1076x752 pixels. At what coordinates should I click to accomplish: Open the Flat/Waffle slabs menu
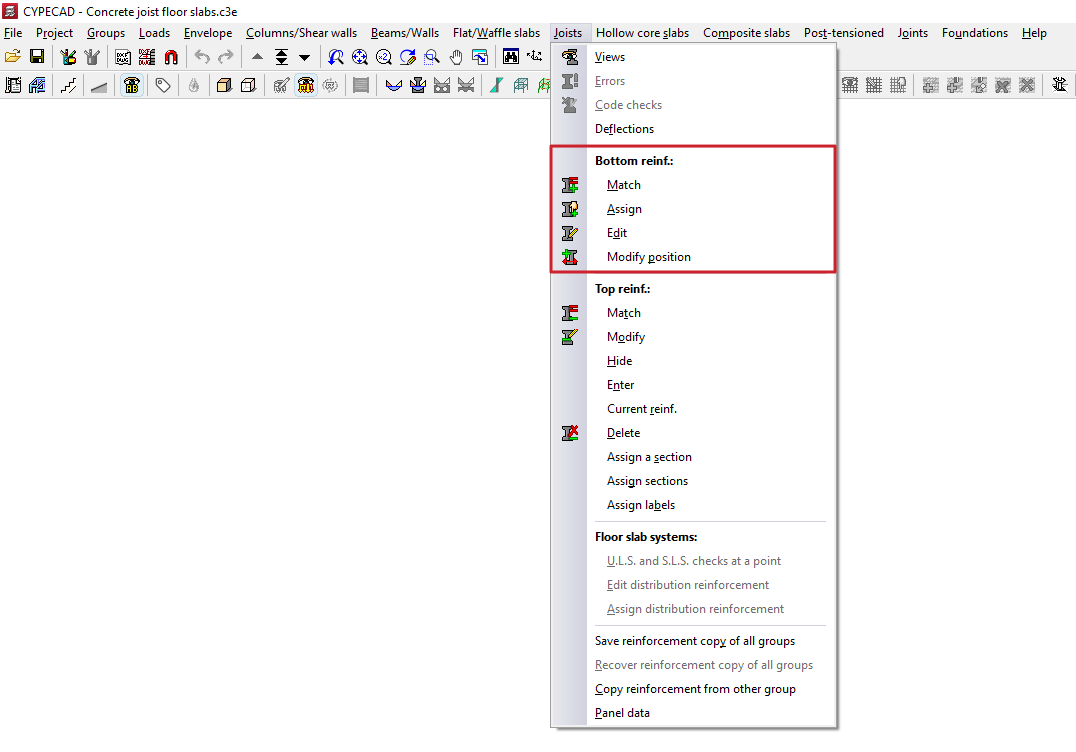coord(496,33)
